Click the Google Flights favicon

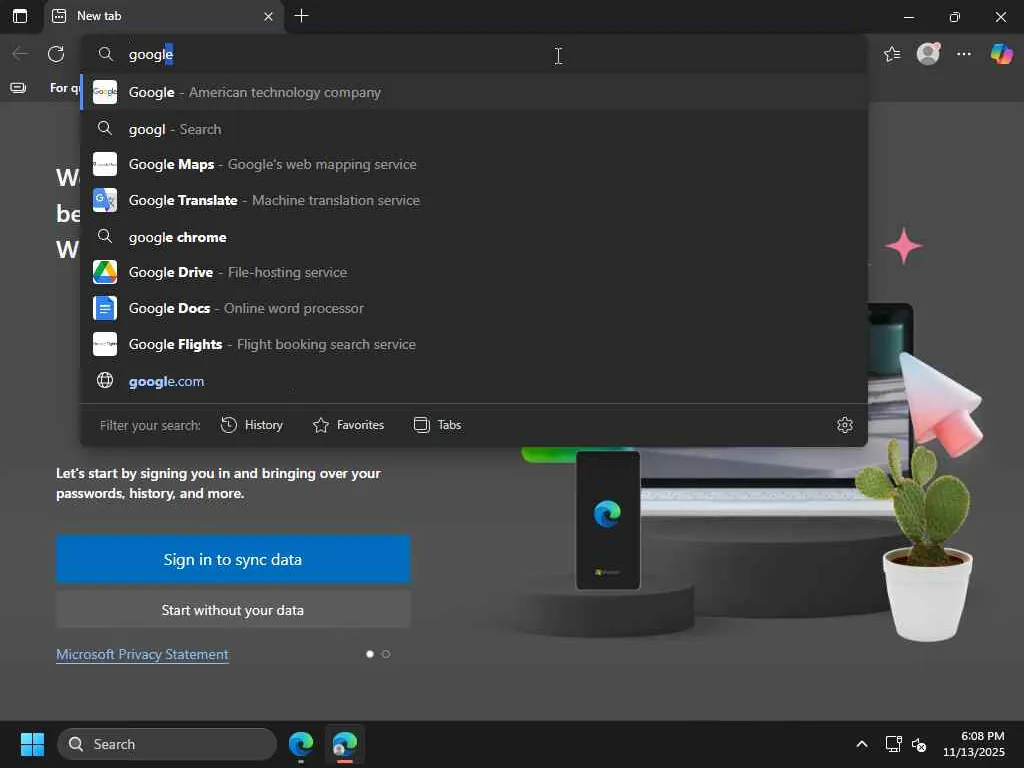104,344
